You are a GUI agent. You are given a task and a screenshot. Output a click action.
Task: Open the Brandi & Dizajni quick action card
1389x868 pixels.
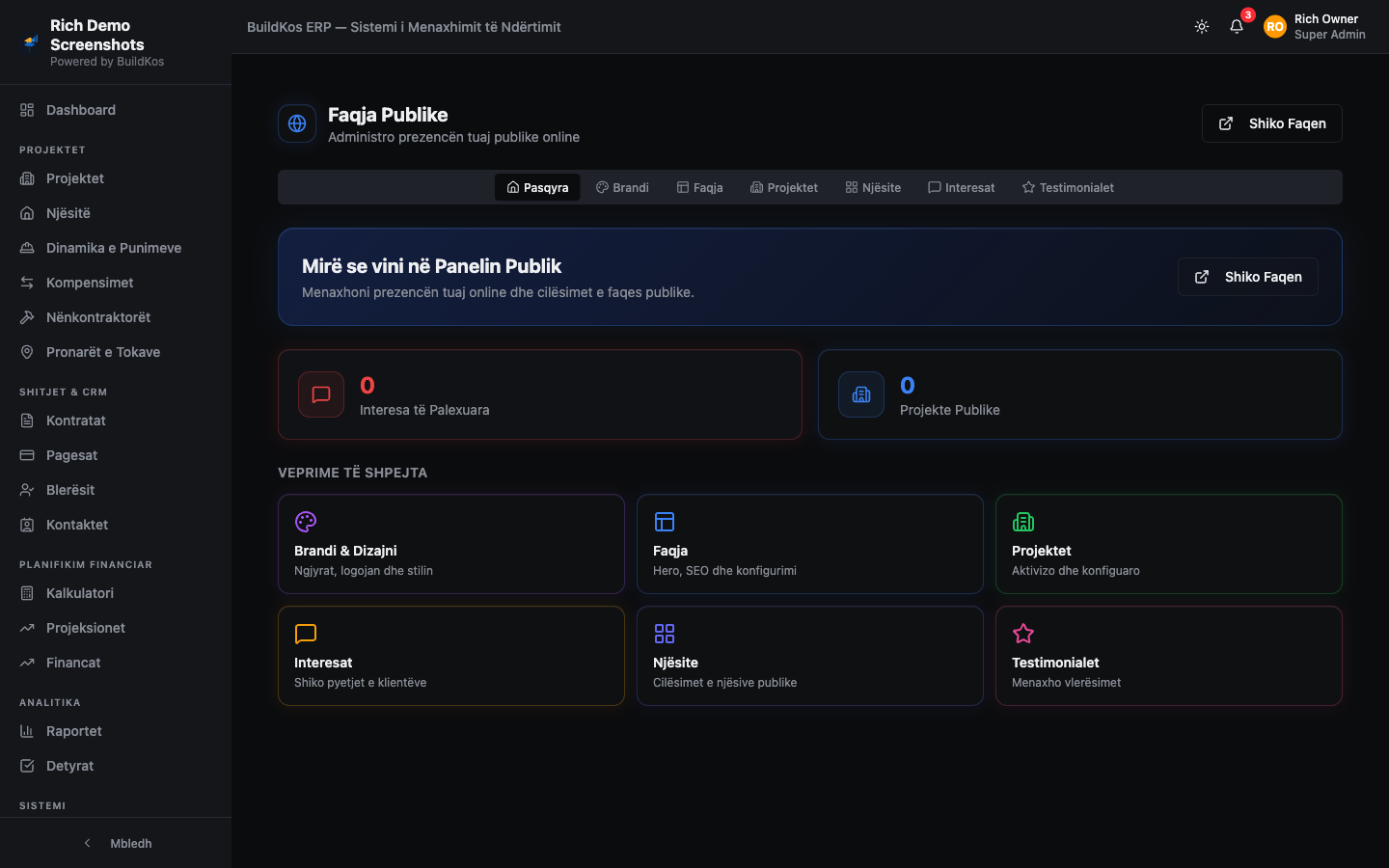point(451,544)
